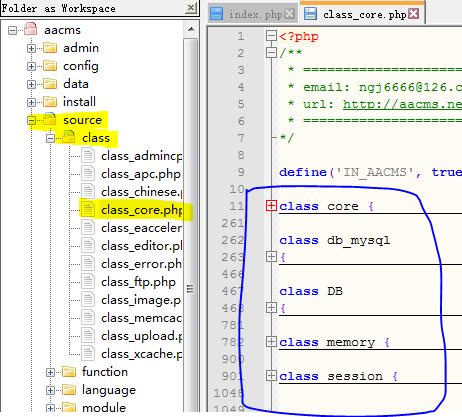Click the class_error file icon
462x417 pixels.
(88, 264)
